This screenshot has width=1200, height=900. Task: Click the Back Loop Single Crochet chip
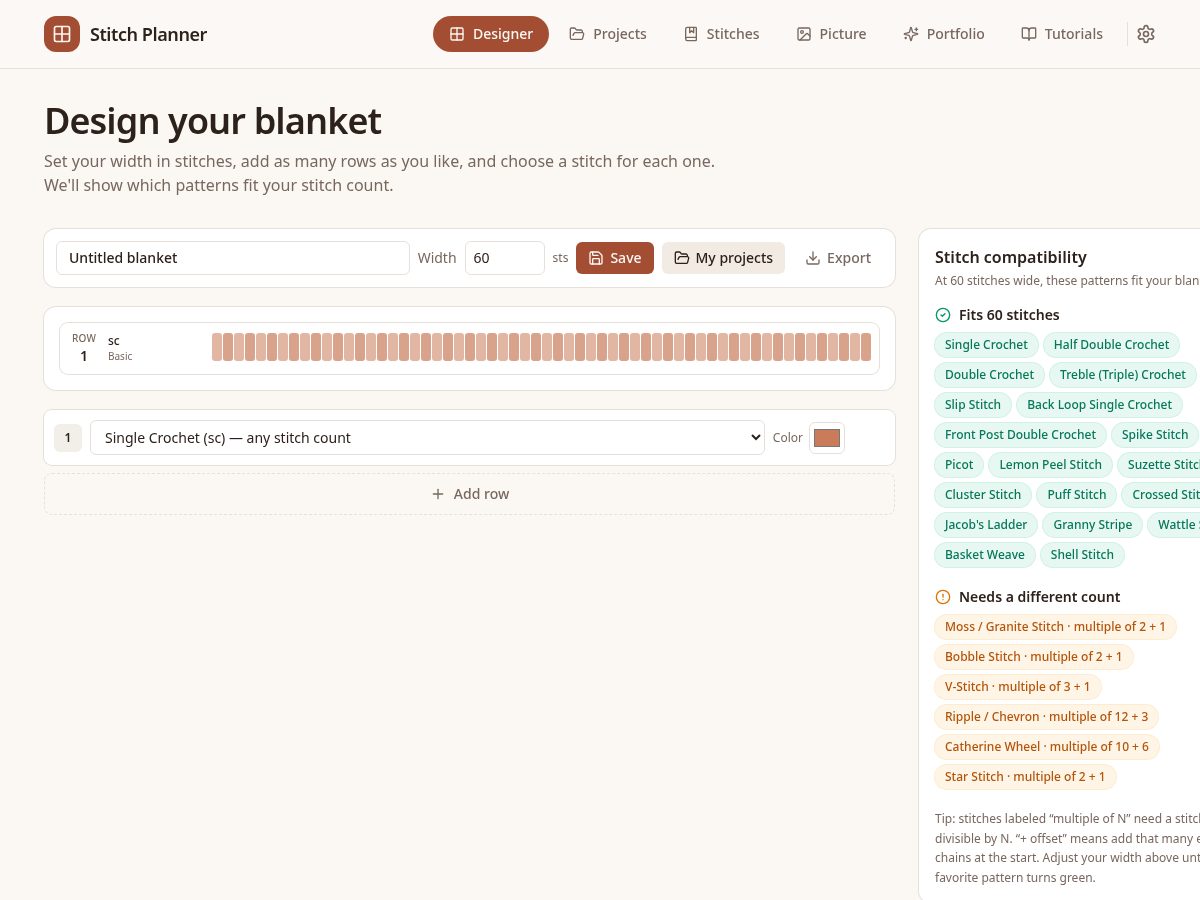click(1099, 405)
